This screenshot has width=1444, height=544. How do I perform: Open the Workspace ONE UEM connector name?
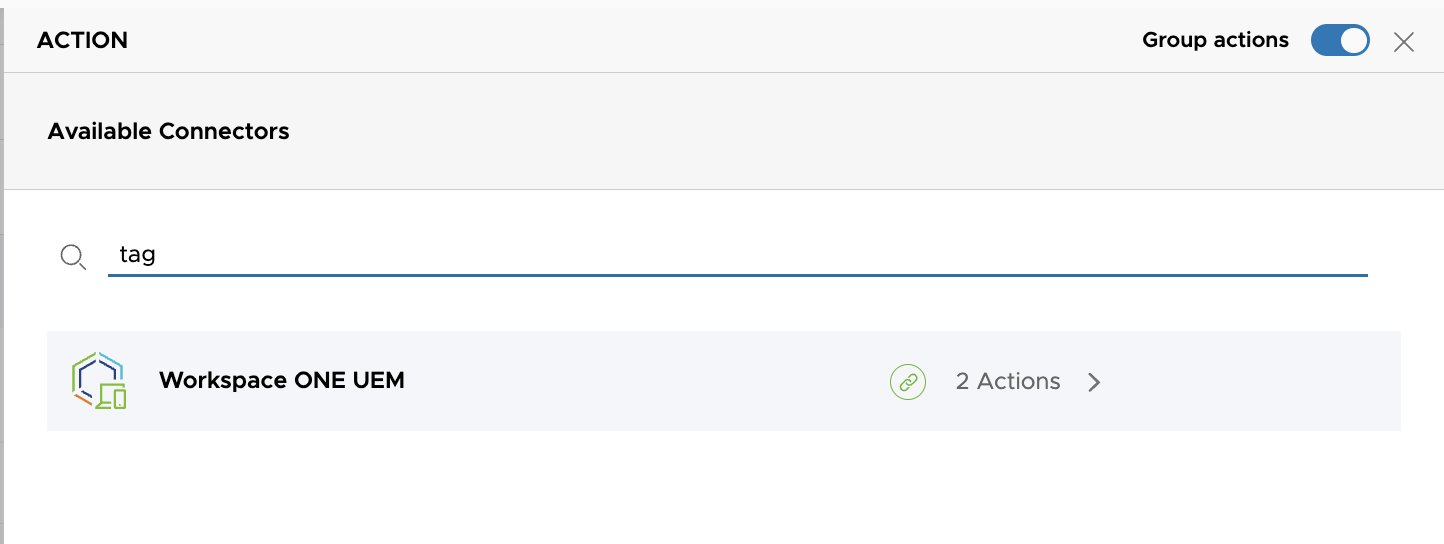(x=281, y=381)
